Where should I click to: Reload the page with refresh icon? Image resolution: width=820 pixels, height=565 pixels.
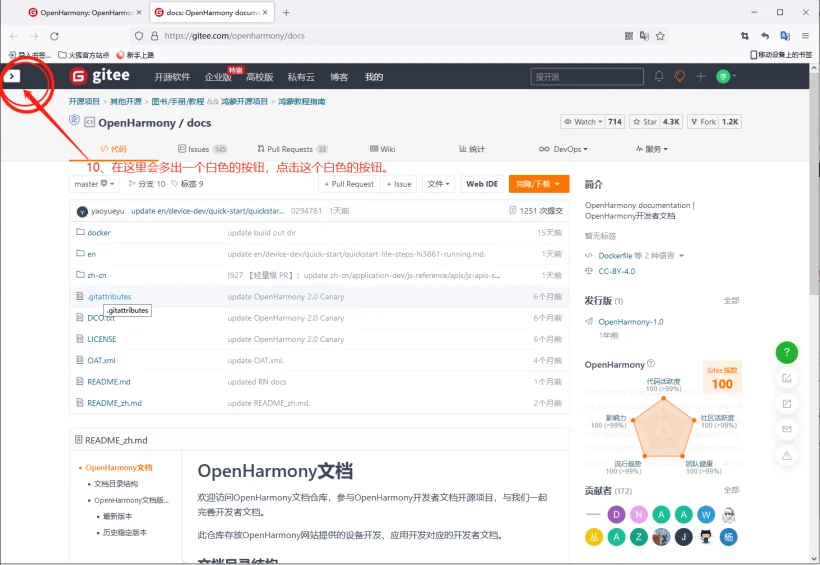pos(54,36)
